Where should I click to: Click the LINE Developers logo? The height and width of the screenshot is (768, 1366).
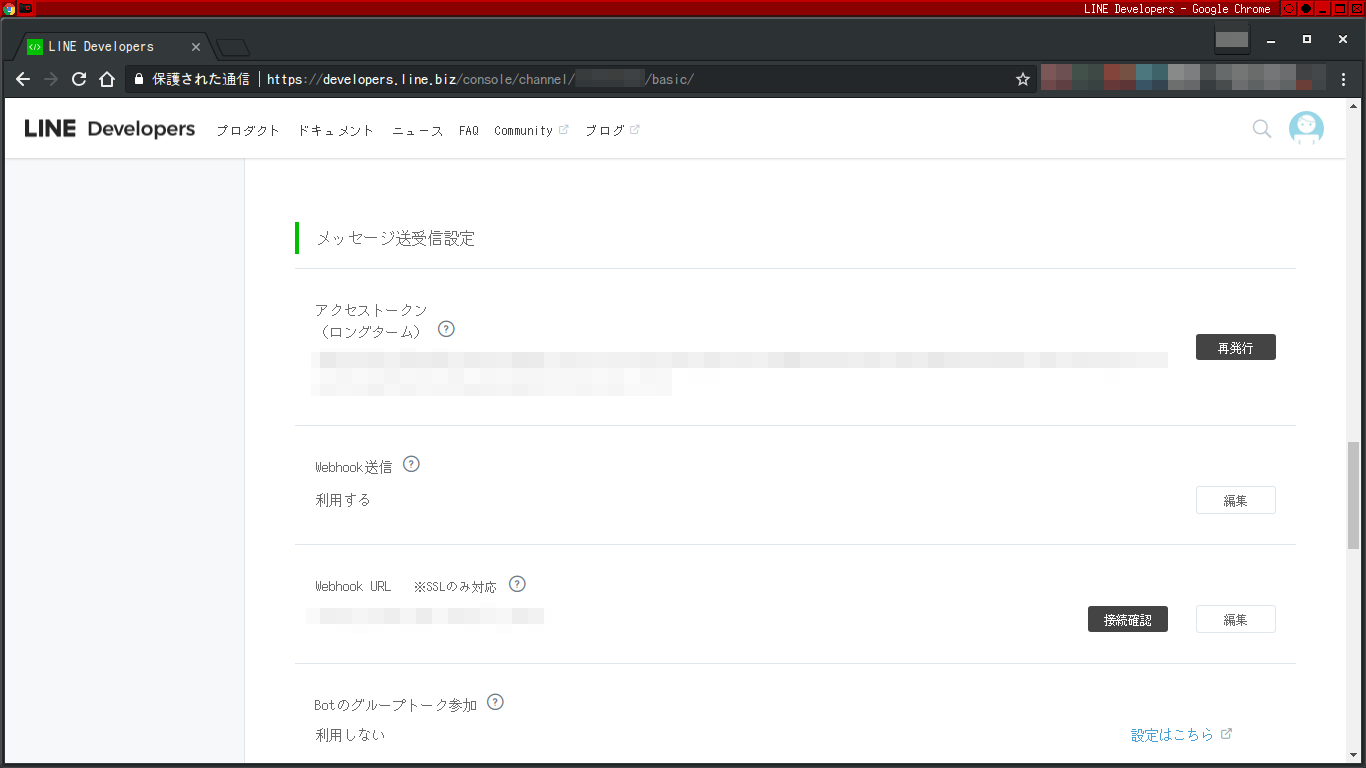[x=109, y=128]
